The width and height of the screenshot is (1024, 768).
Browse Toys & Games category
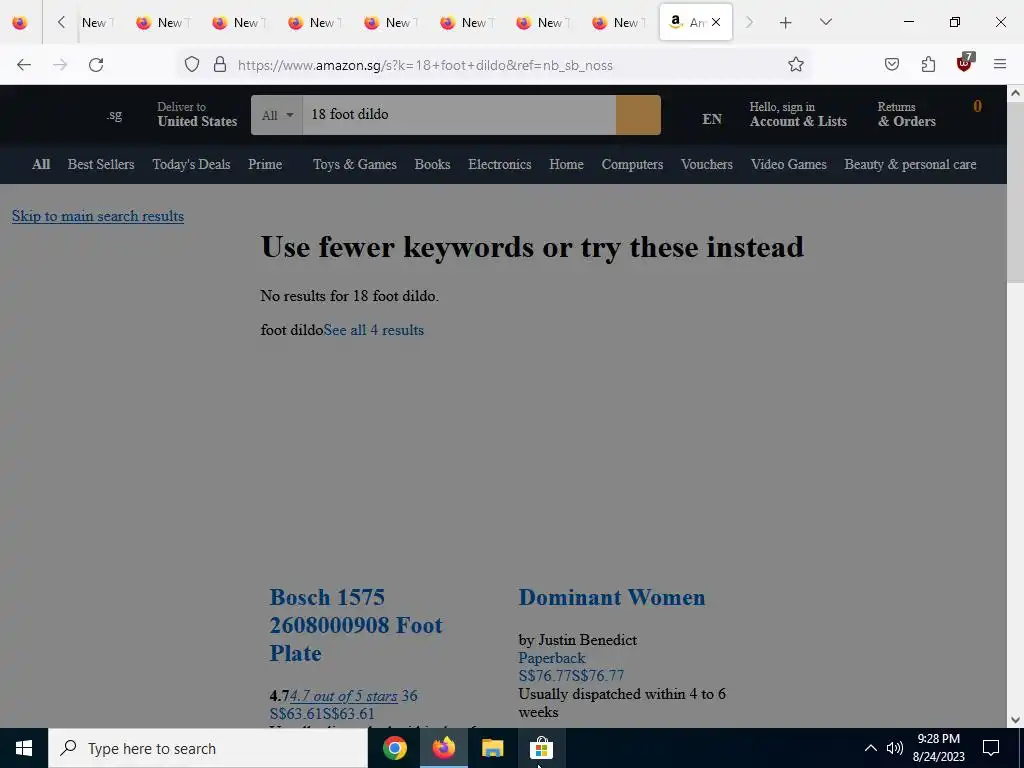(x=355, y=165)
